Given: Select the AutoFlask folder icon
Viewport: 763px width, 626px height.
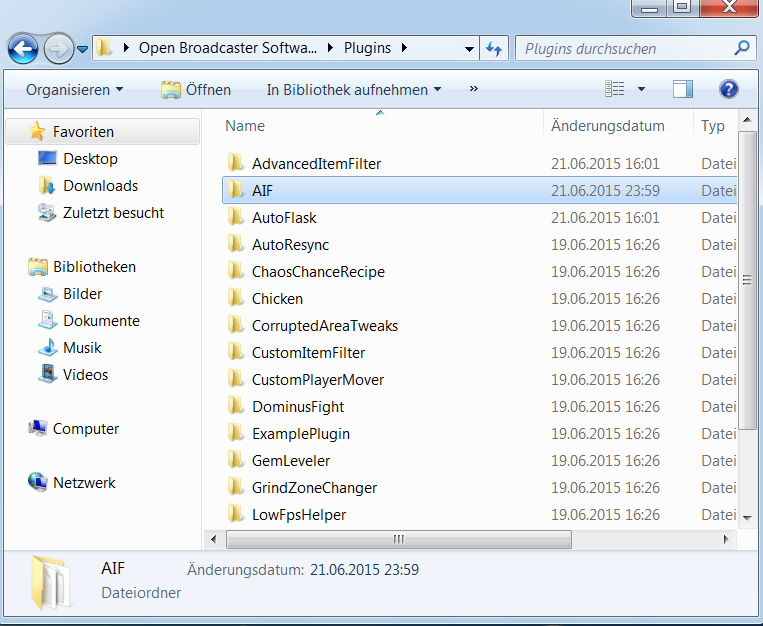Looking at the screenshot, I should tap(236, 217).
